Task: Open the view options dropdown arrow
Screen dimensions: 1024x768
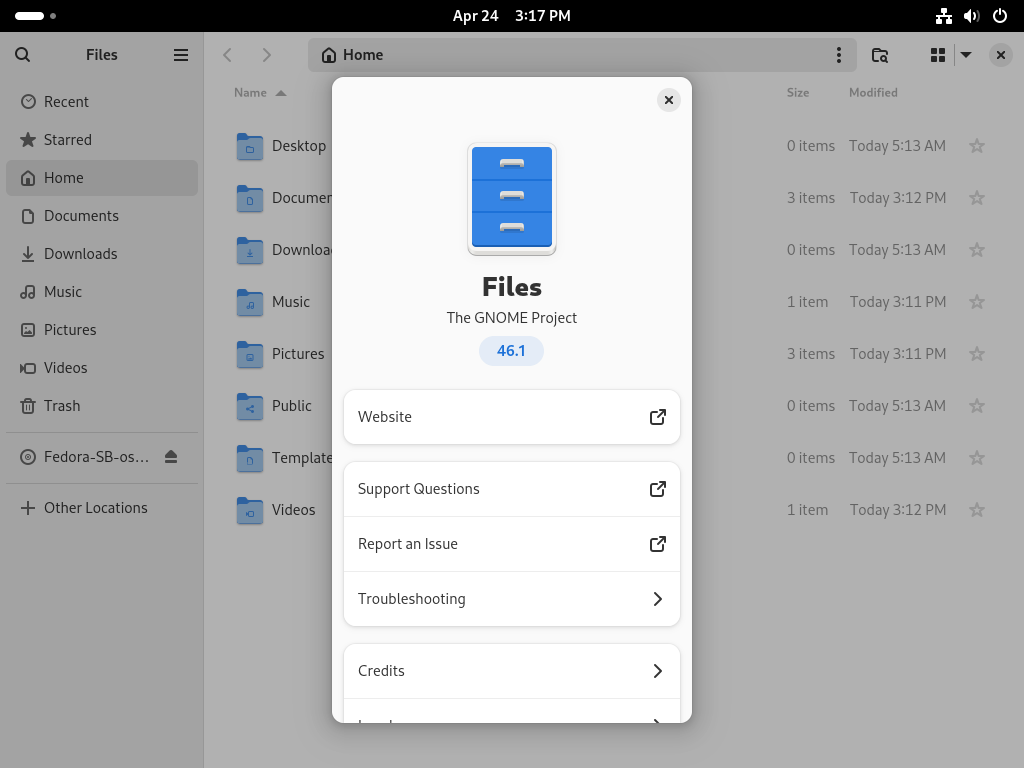Action: pyautogui.click(x=966, y=55)
